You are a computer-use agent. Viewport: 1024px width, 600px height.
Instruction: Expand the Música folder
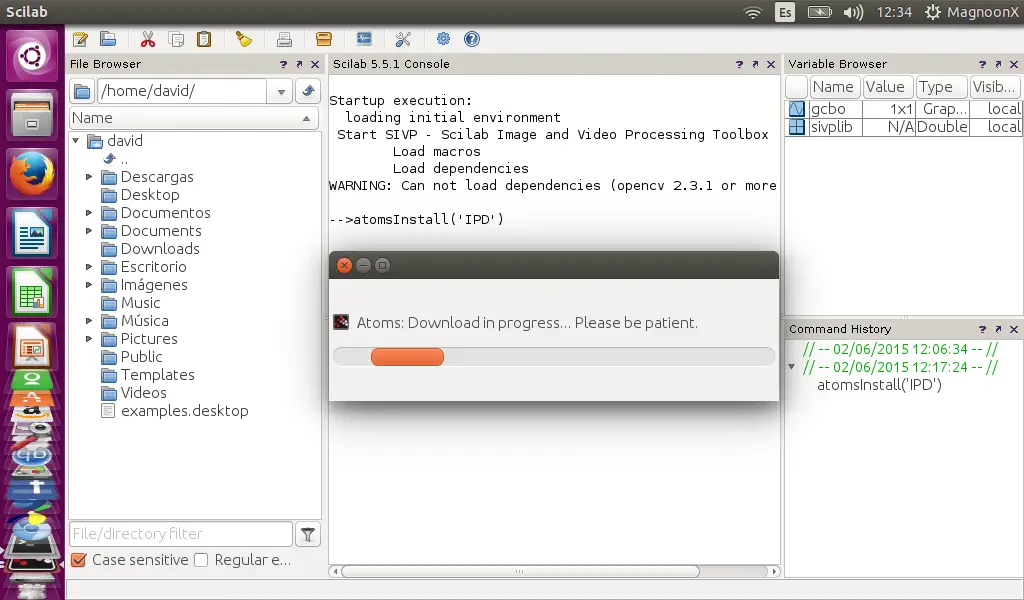tap(89, 321)
